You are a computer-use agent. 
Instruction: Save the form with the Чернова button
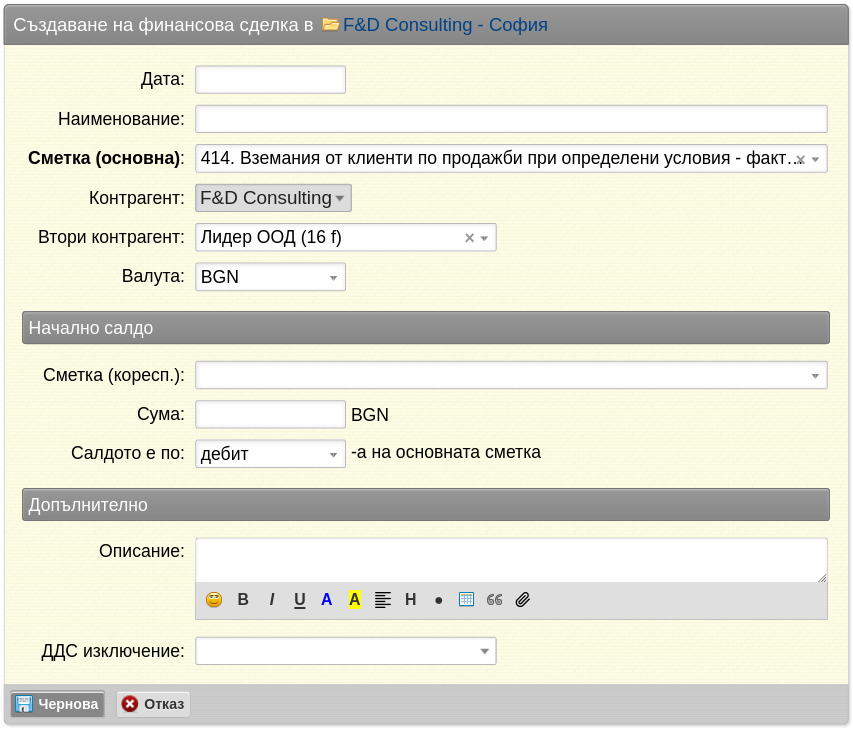pyautogui.click(x=58, y=704)
